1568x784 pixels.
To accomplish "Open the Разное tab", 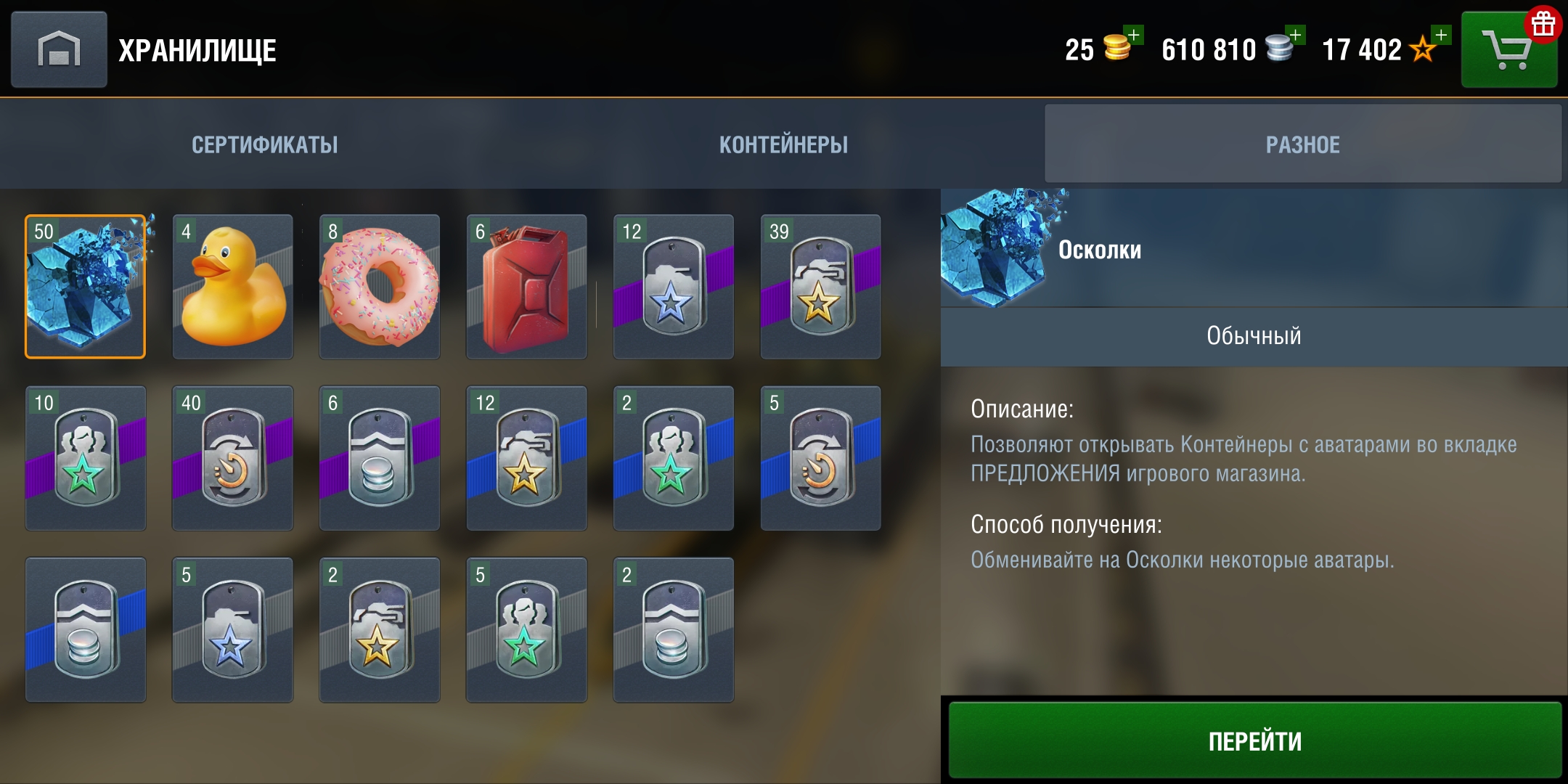I will [1303, 144].
